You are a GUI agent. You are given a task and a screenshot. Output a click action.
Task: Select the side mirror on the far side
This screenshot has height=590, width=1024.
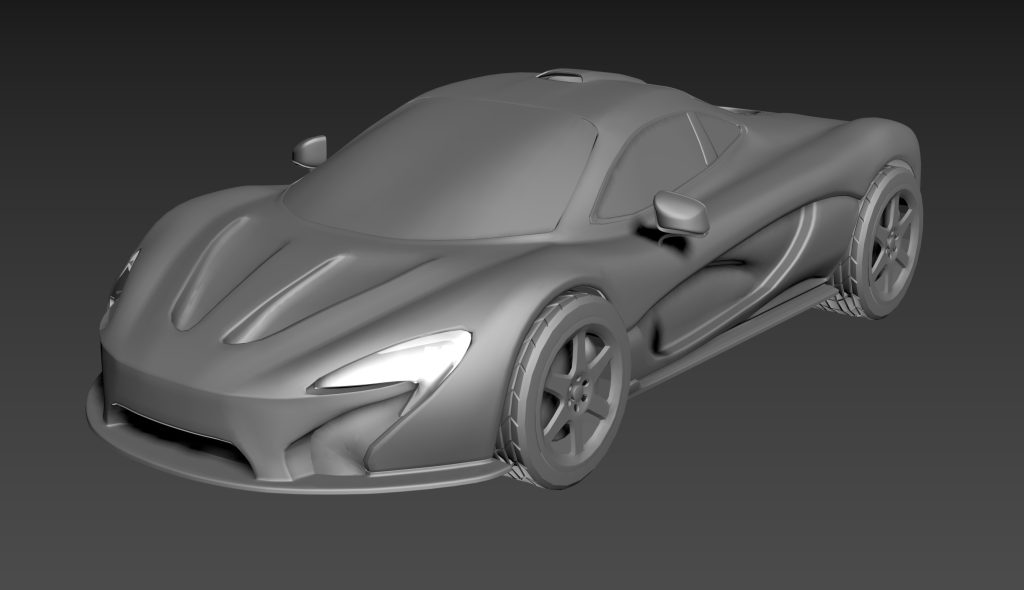coord(310,150)
